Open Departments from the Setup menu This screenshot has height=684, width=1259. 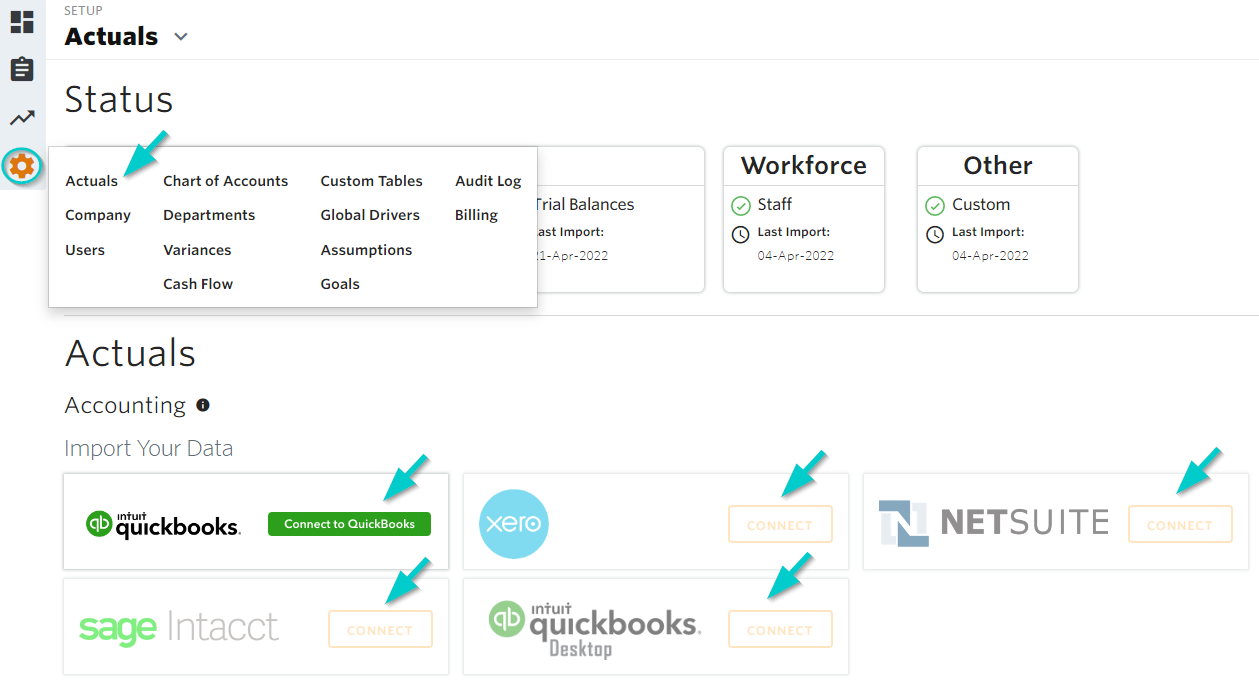pos(209,215)
